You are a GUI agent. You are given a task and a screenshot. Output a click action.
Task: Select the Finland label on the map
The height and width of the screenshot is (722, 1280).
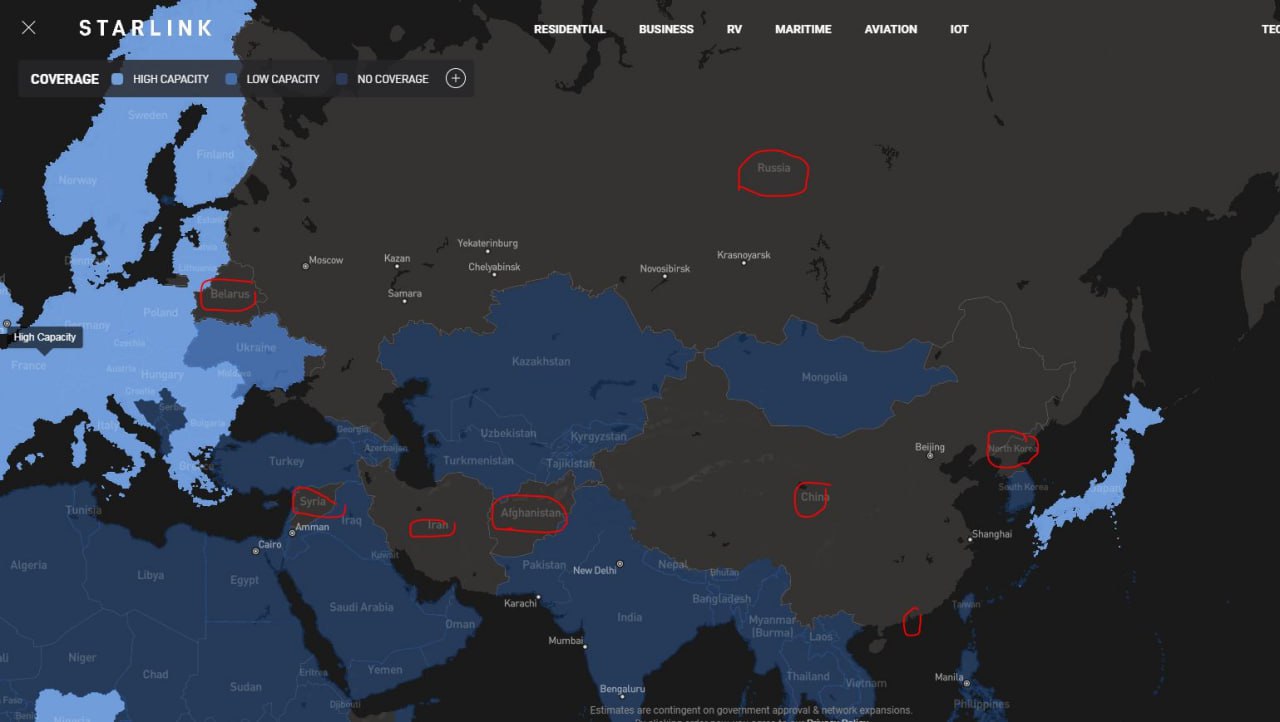coord(215,155)
